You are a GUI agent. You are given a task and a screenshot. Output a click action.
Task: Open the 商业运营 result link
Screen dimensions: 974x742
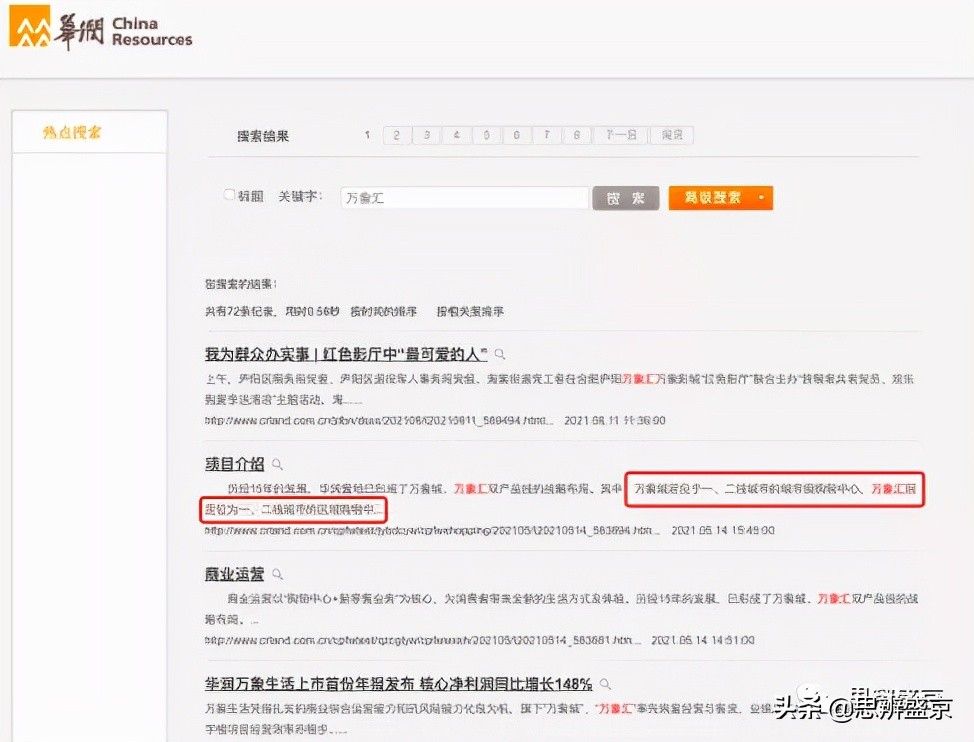click(x=237, y=573)
